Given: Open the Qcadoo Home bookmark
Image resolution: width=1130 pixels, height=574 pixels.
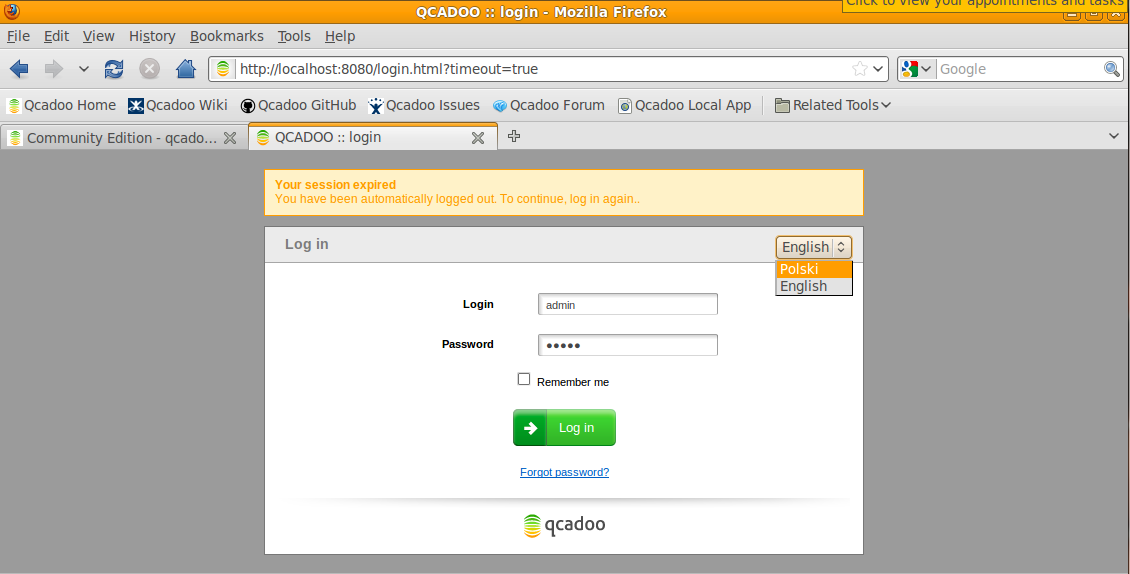Looking at the screenshot, I should (61, 105).
